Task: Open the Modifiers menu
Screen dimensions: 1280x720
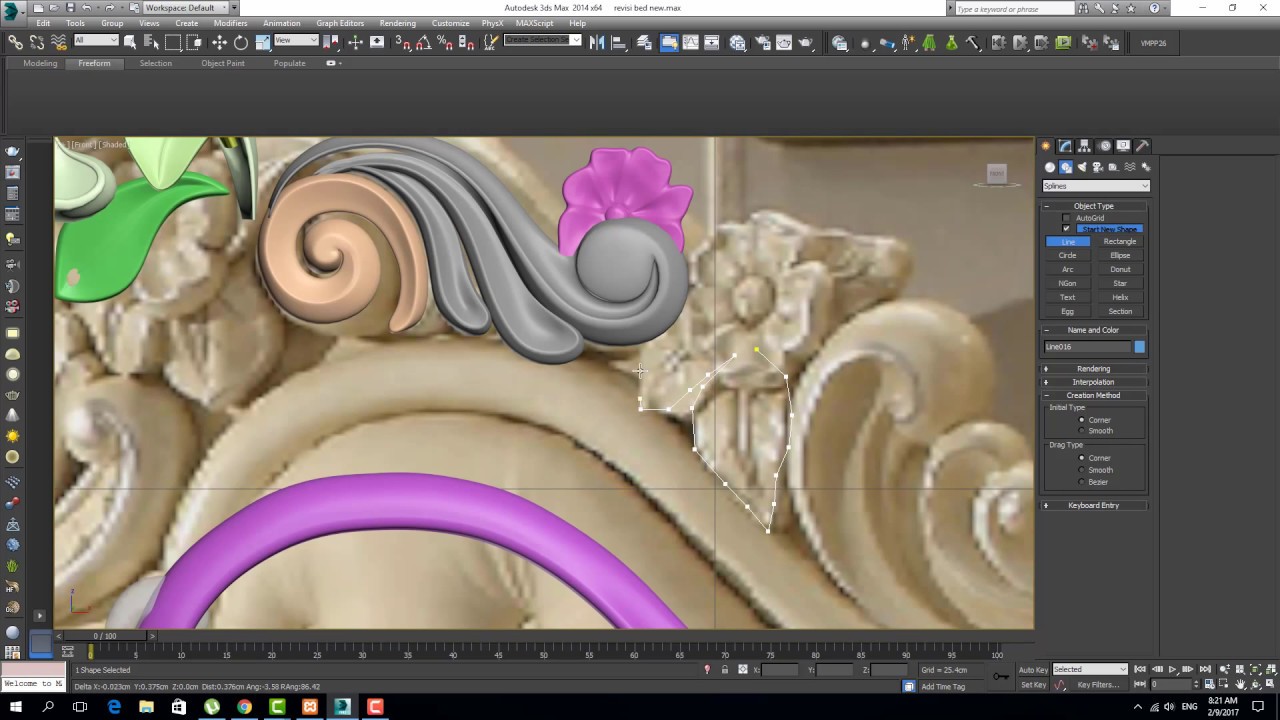Action: coord(230,23)
